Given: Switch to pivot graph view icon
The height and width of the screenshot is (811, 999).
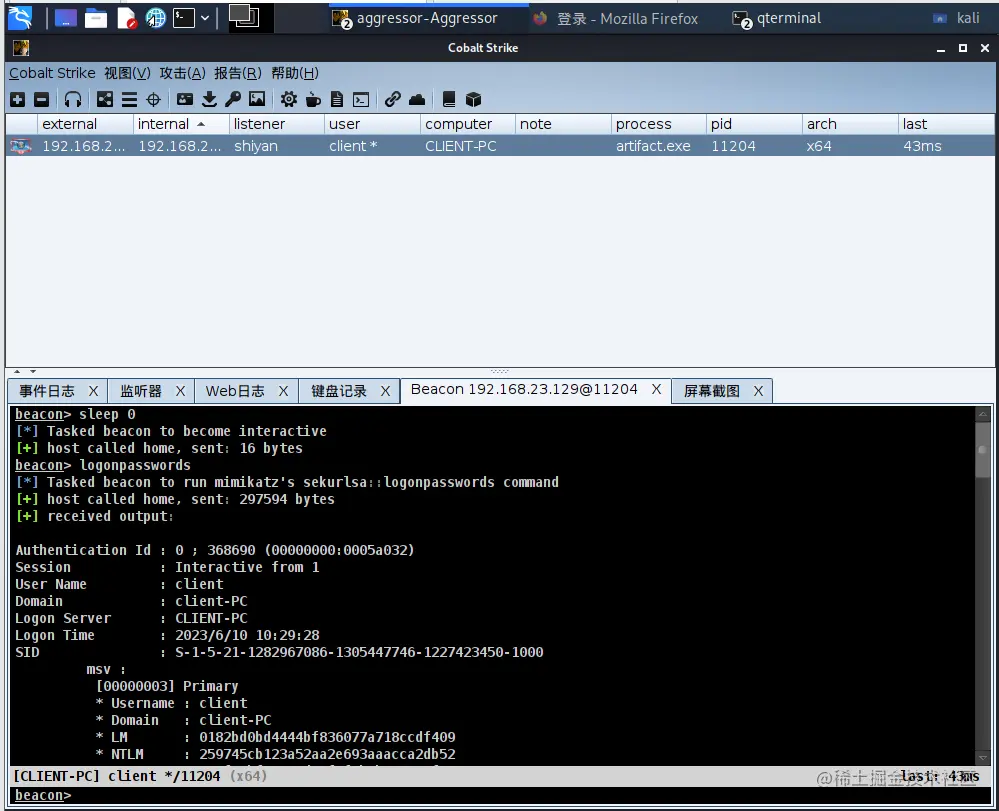Looking at the screenshot, I should click(x=104, y=99).
